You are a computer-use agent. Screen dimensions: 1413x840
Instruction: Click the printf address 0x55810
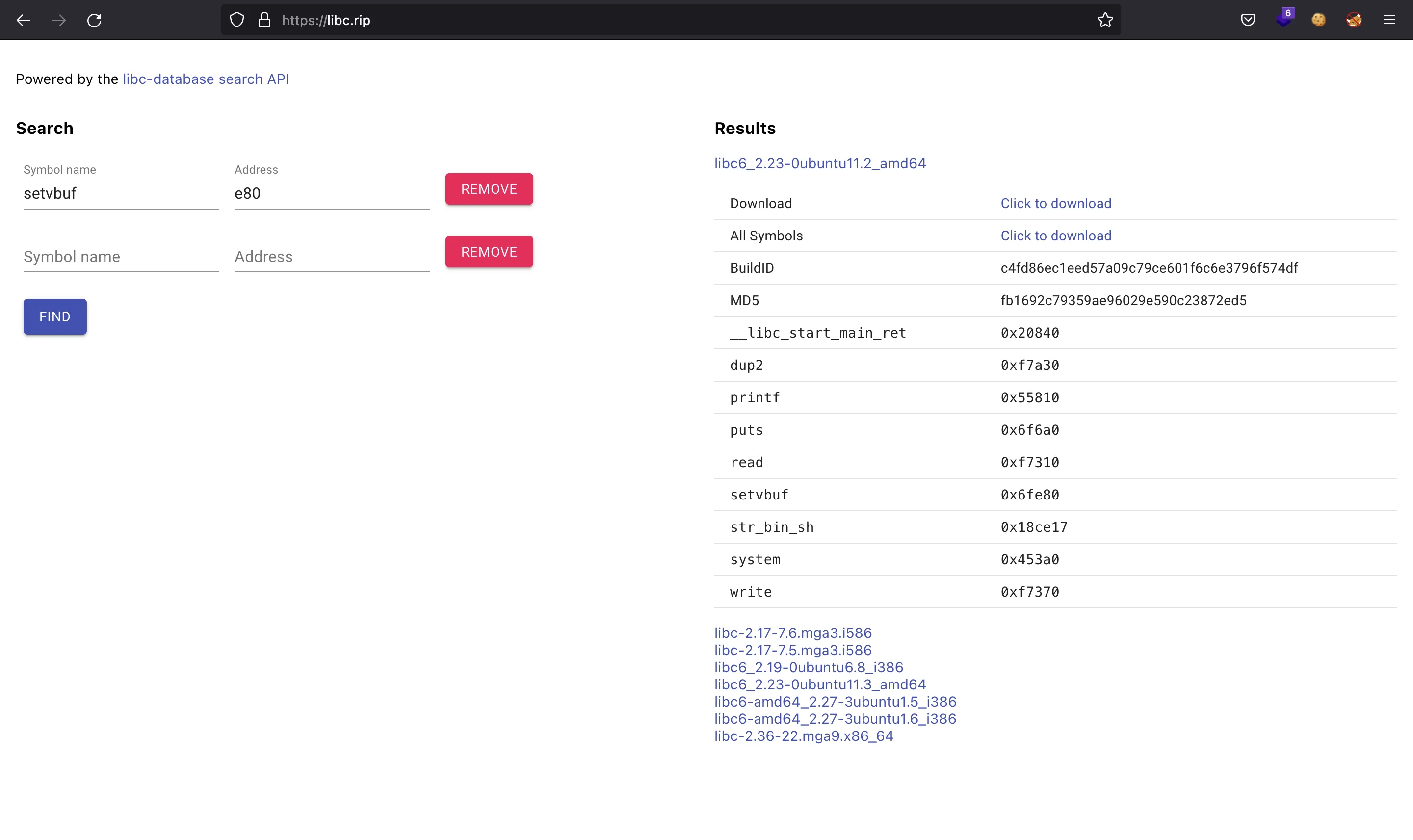[x=1029, y=397]
